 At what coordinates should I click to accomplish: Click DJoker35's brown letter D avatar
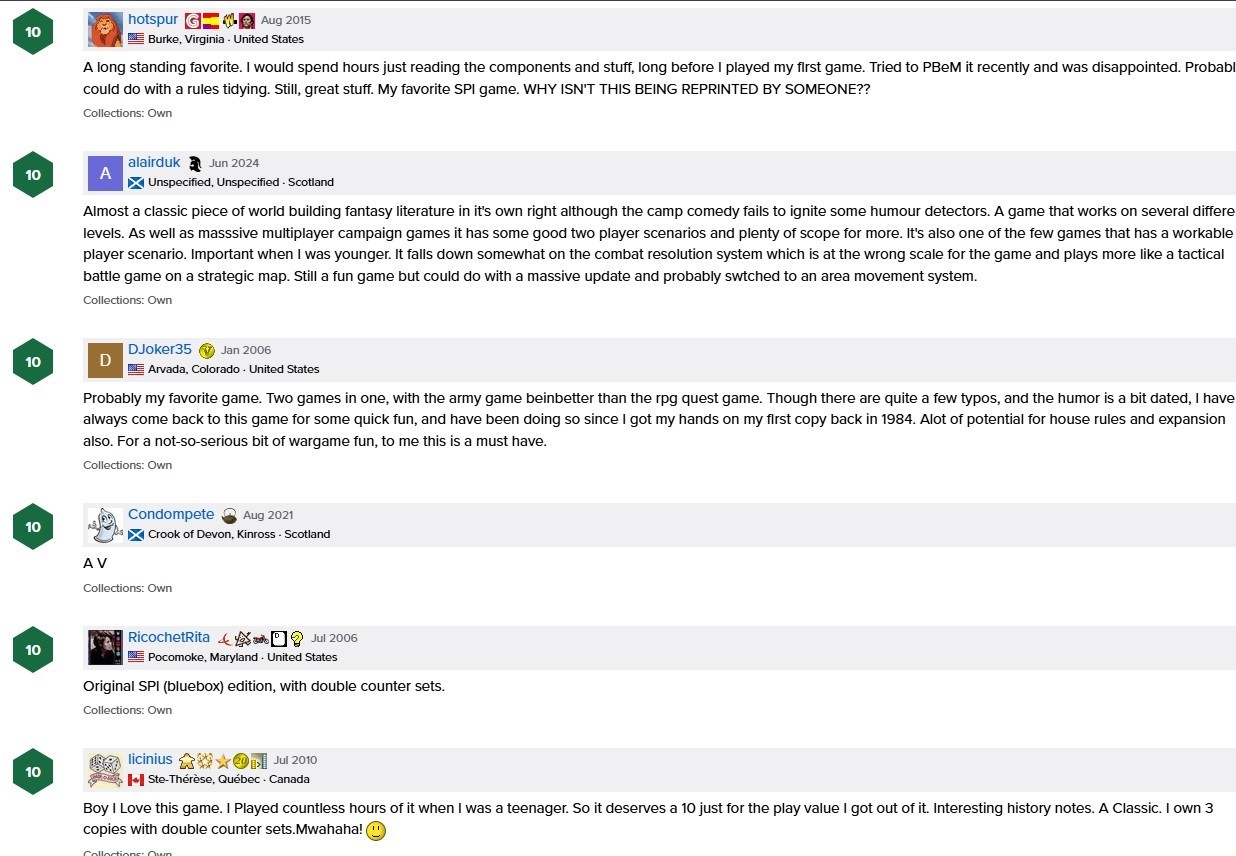click(x=105, y=360)
